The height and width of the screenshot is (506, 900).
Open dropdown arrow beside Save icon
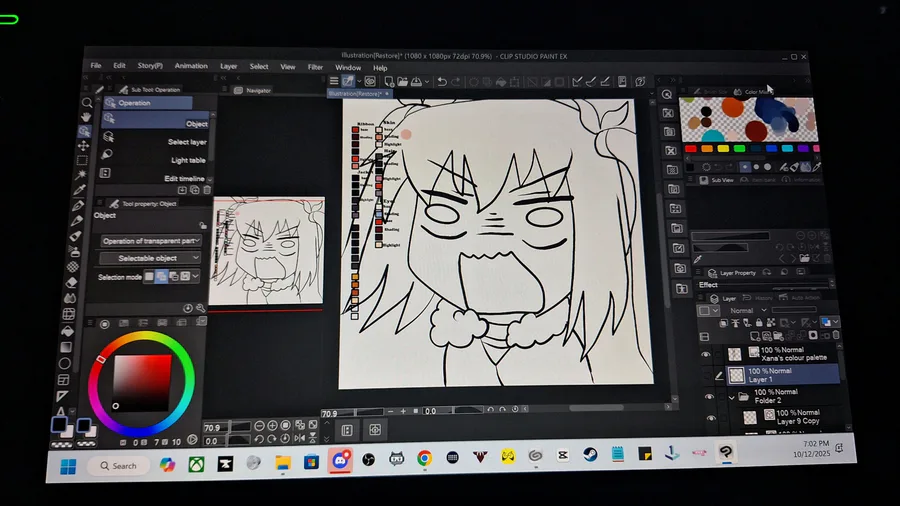tap(426, 82)
